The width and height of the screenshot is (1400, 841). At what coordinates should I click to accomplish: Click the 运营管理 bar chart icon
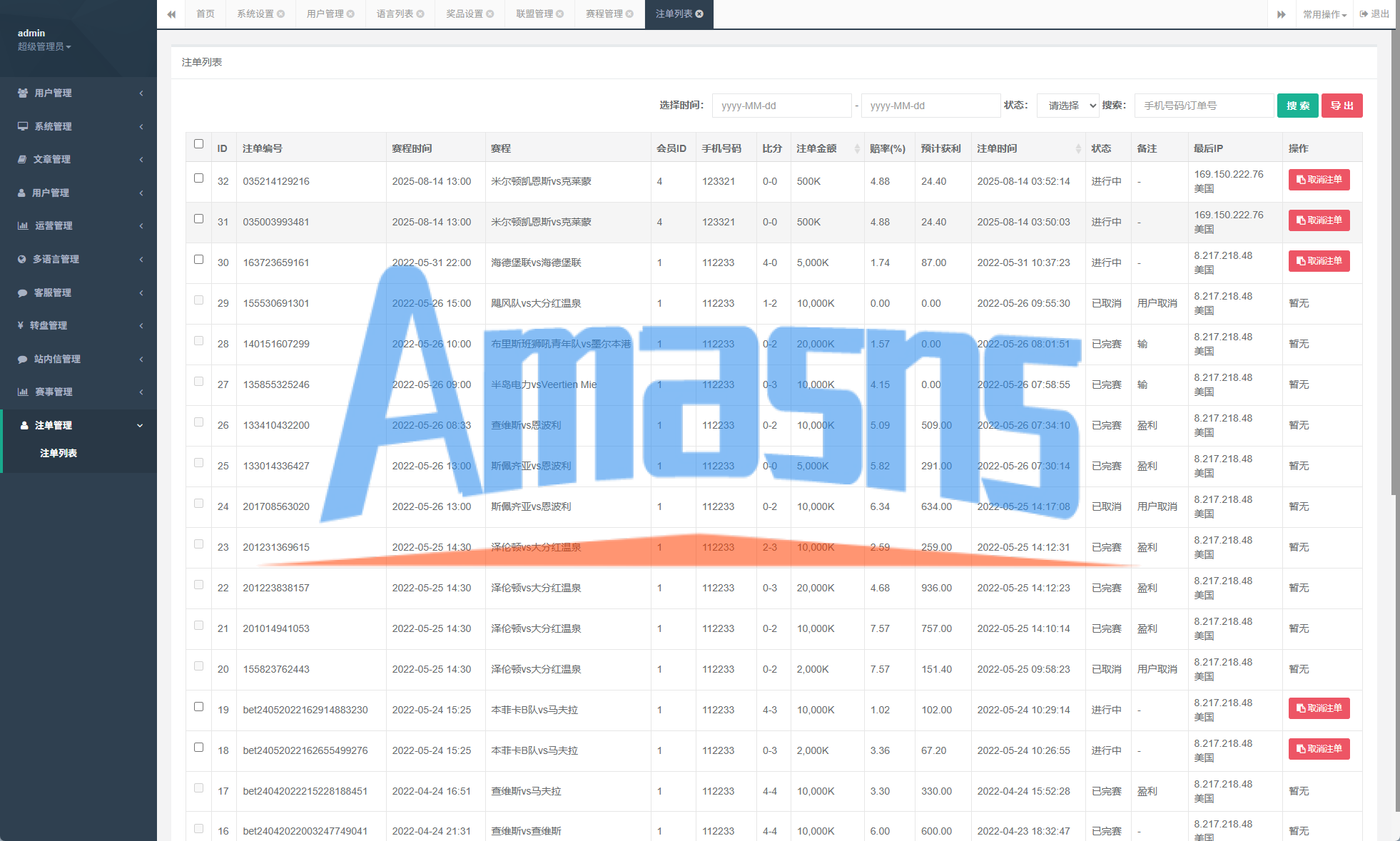pos(23,225)
